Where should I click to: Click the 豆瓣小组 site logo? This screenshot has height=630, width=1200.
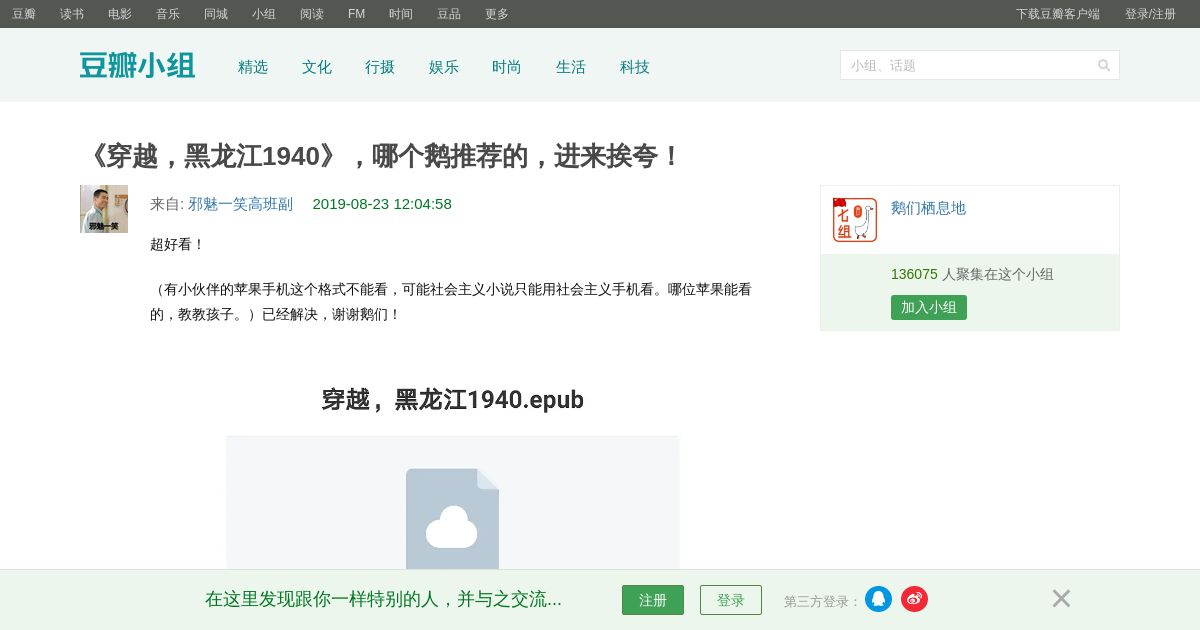137,66
